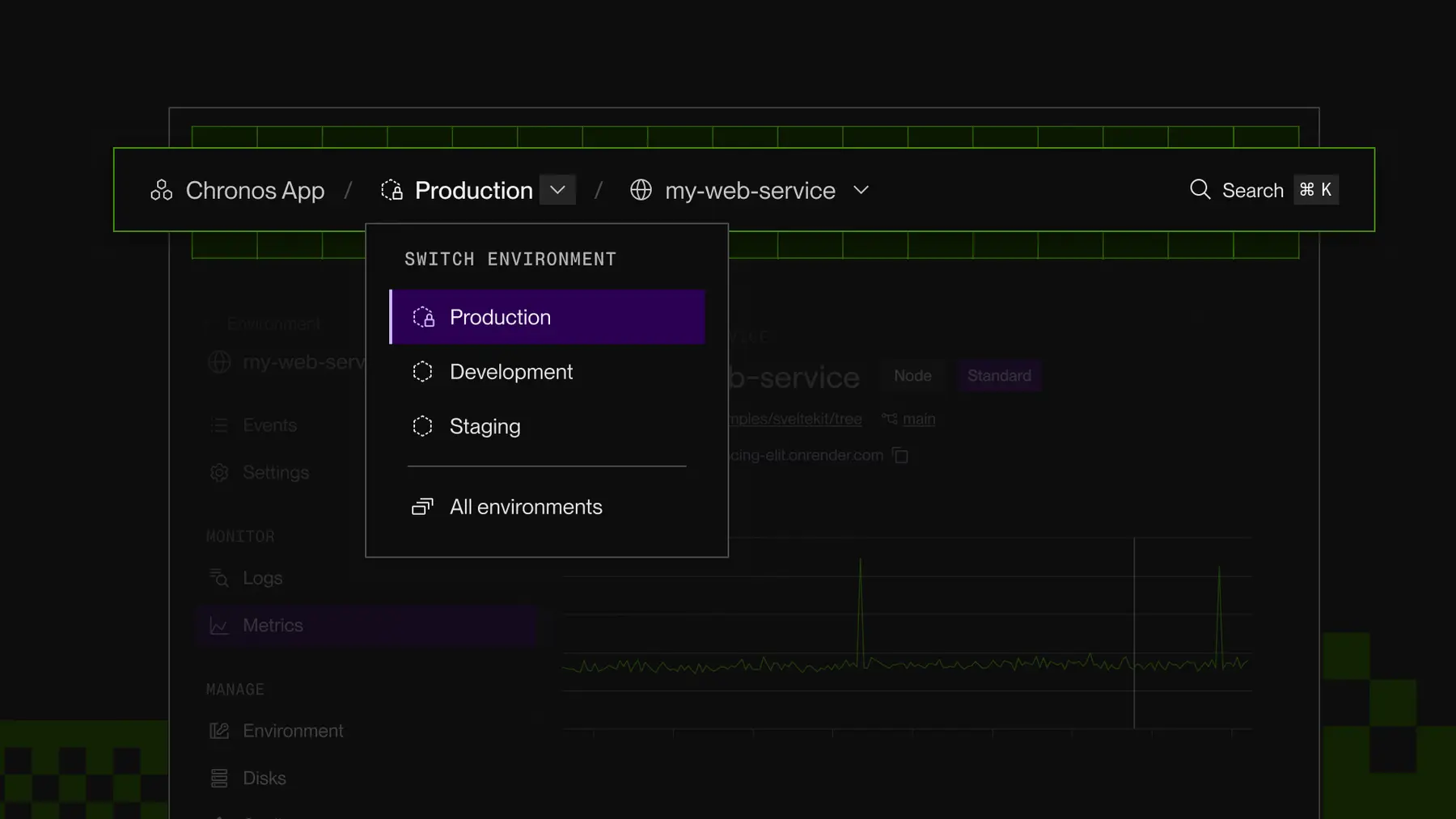1456x819 pixels.
Task: Select the Staging environment option
Action: [485, 426]
